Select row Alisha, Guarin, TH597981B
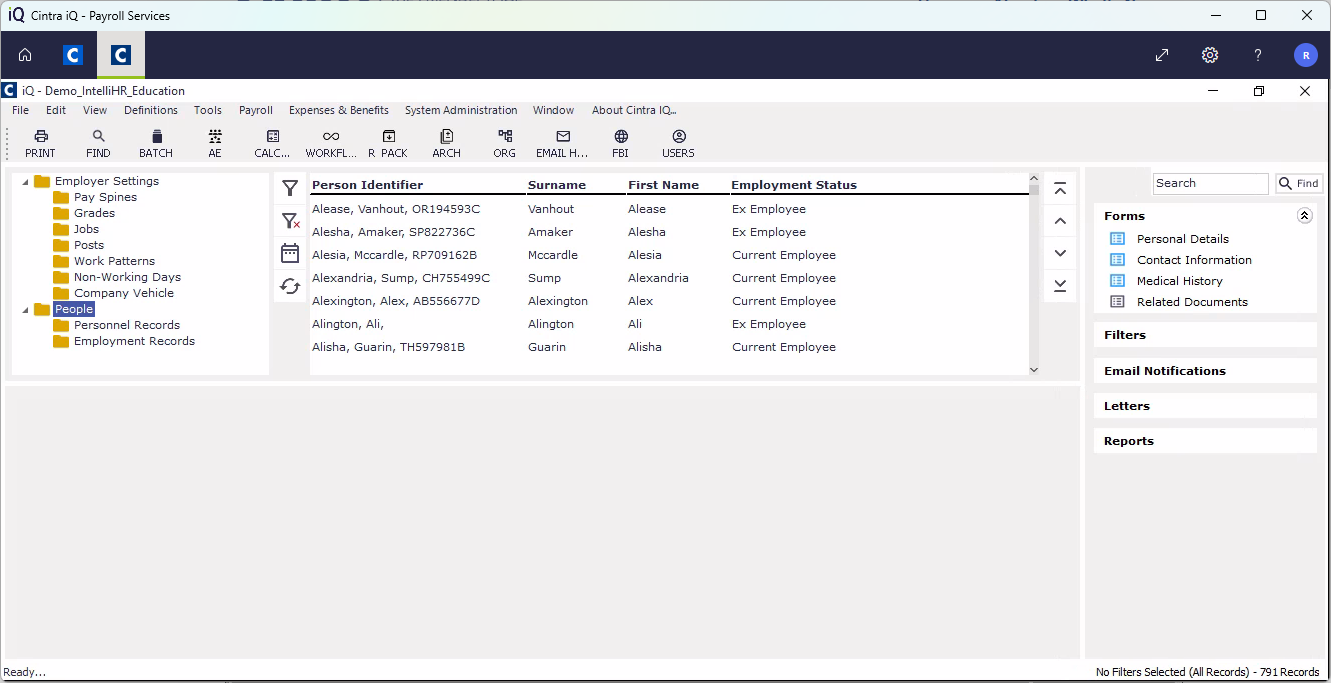The width and height of the screenshot is (1331, 683). (x=669, y=347)
